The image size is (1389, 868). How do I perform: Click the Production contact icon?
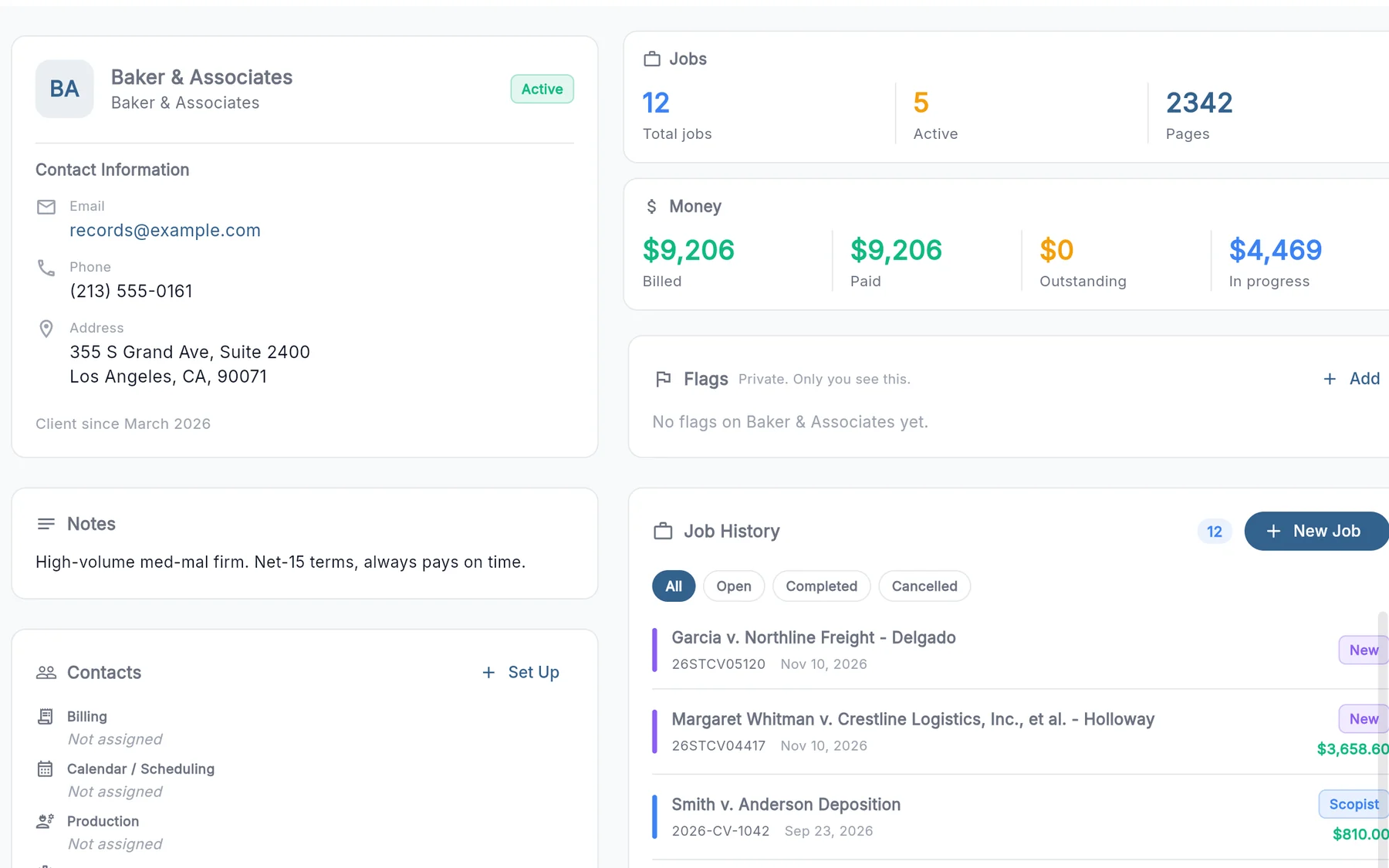[x=46, y=822]
